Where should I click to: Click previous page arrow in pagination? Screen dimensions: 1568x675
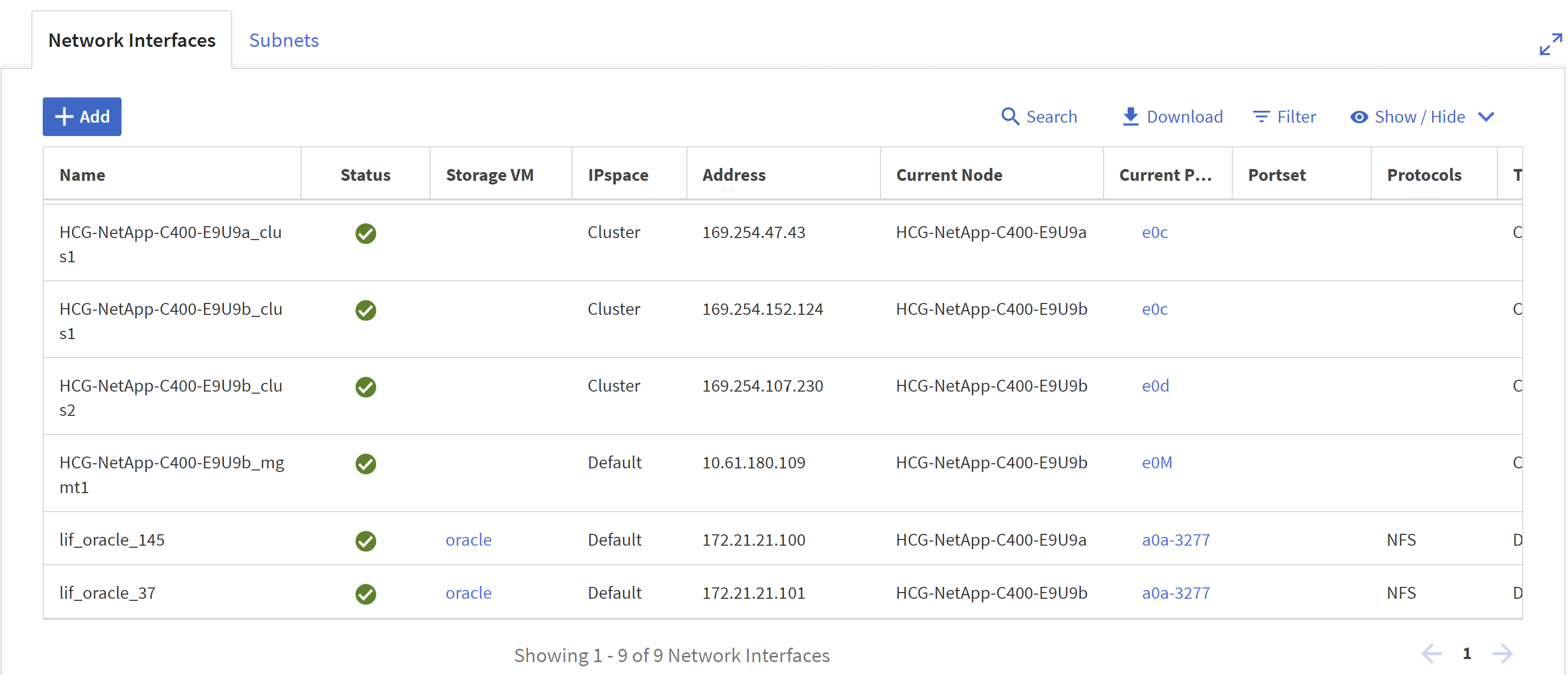click(x=1431, y=654)
